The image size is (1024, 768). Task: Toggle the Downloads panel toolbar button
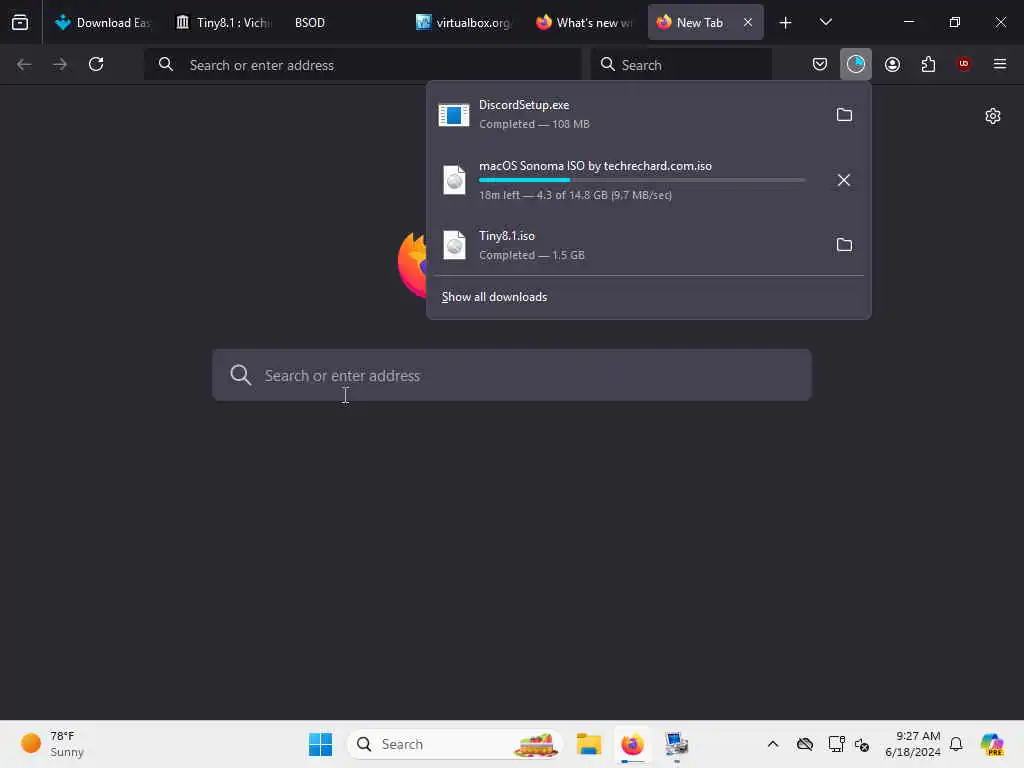(856, 64)
